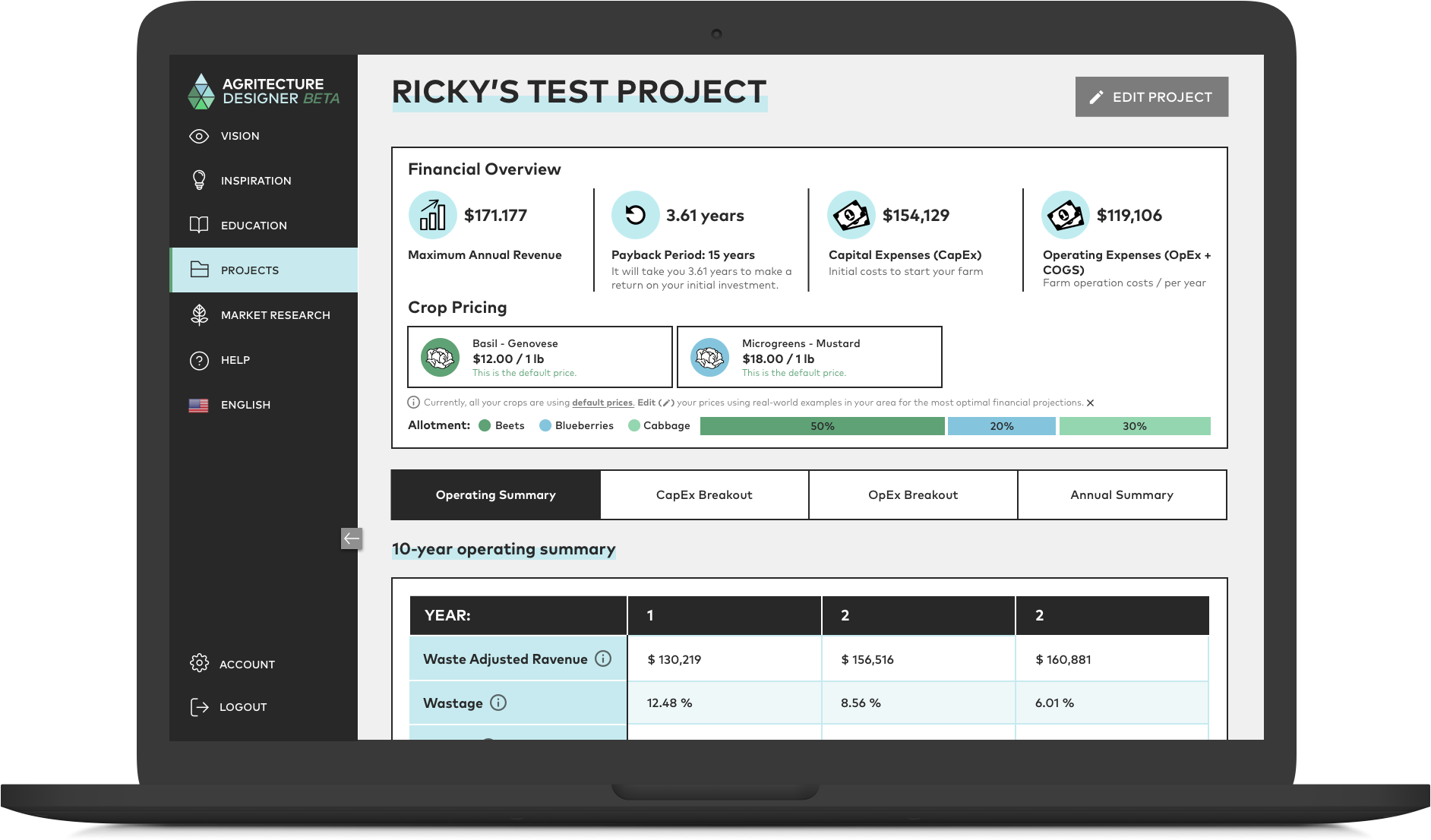The height and width of the screenshot is (840, 1431).
Task: Click the 20% allotment bar segment
Action: point(1002,426)
